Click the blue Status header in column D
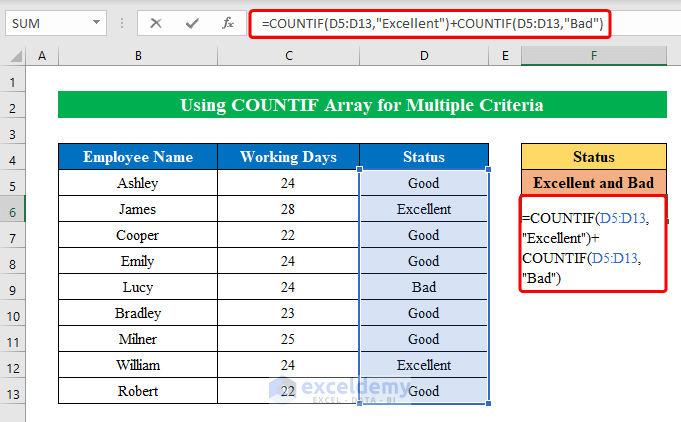The image size is (681, 422). [424, 157]
